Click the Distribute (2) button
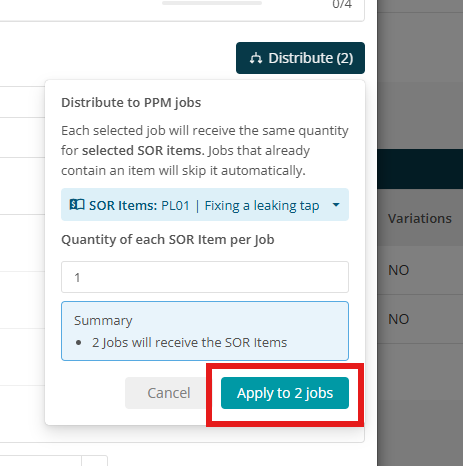 coord(300,58)
